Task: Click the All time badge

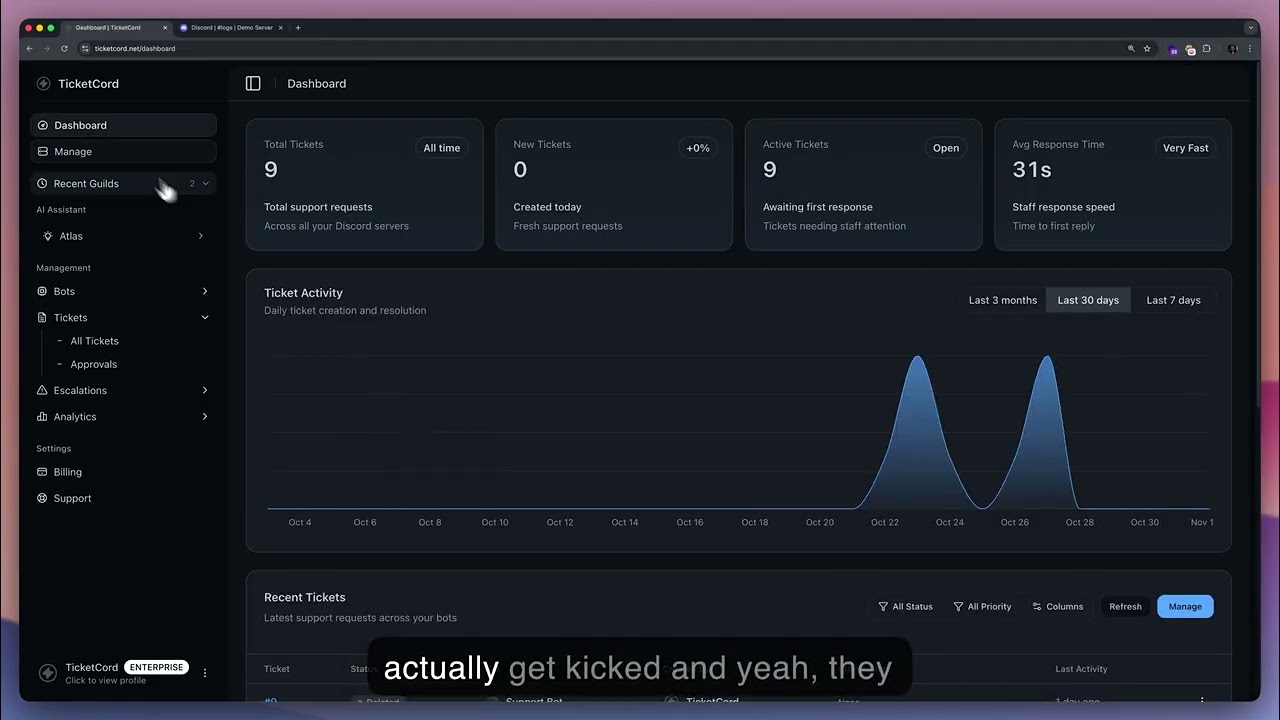Action: click(442, 148)
